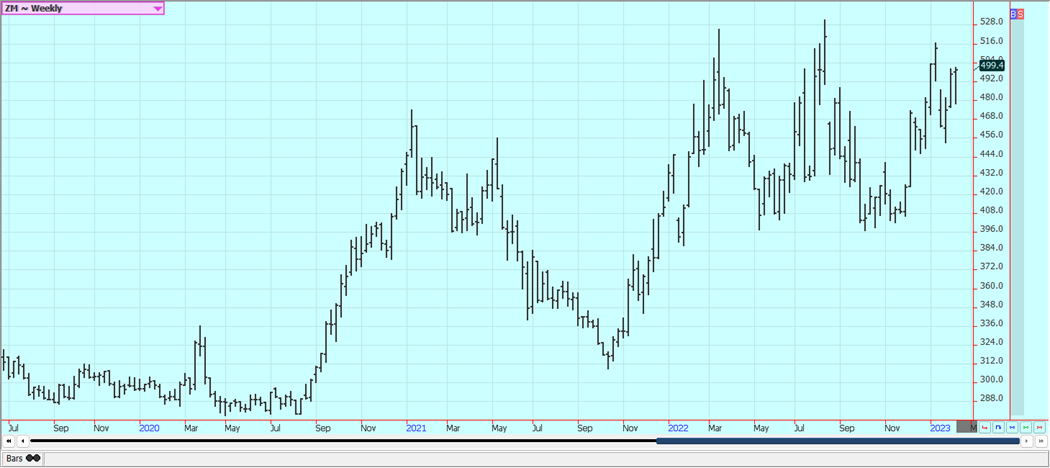Click the 2020 label on the time axis
Screen dimensions: 1050x468
point(149,427)
